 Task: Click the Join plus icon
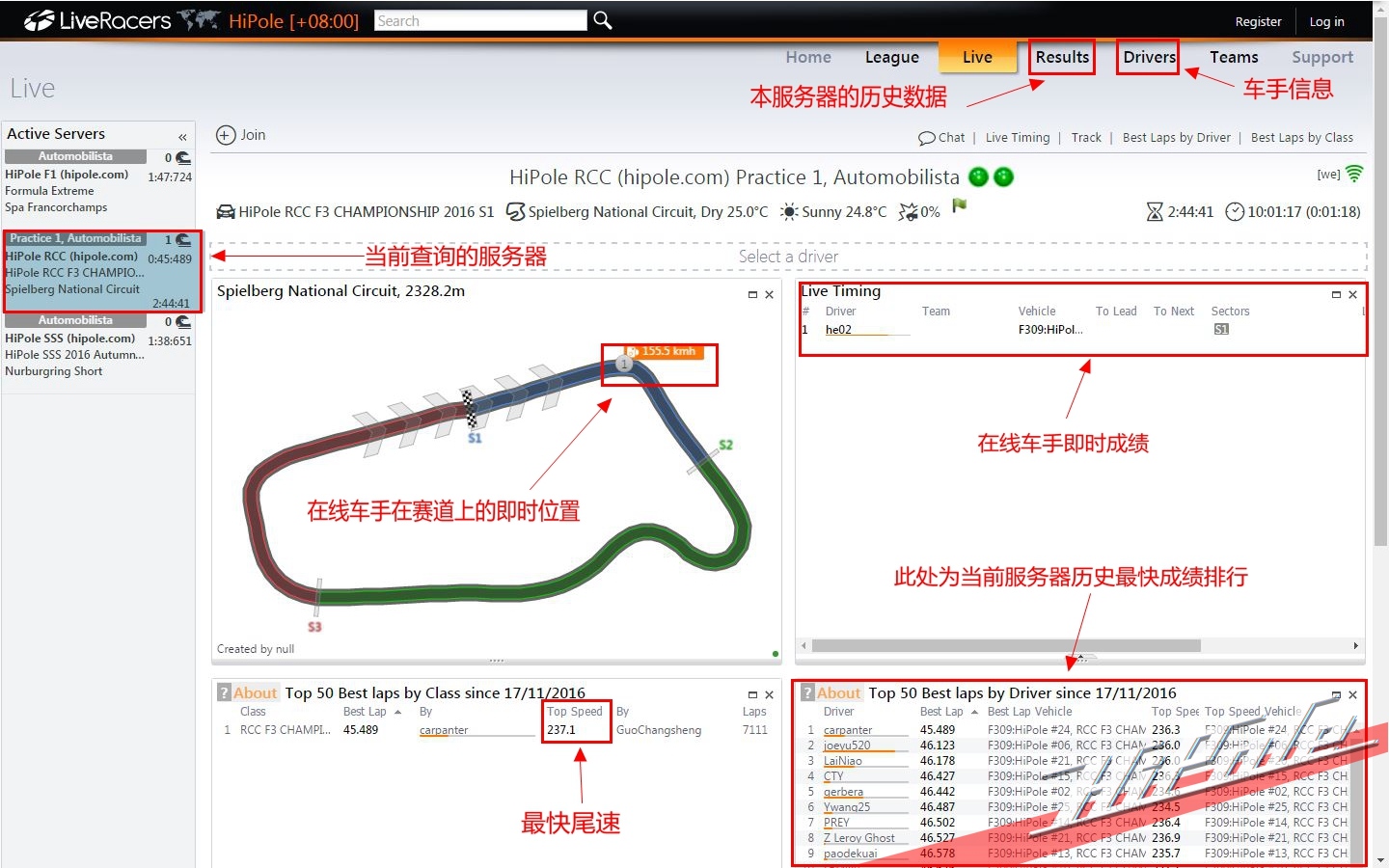(x=226, y=135)
